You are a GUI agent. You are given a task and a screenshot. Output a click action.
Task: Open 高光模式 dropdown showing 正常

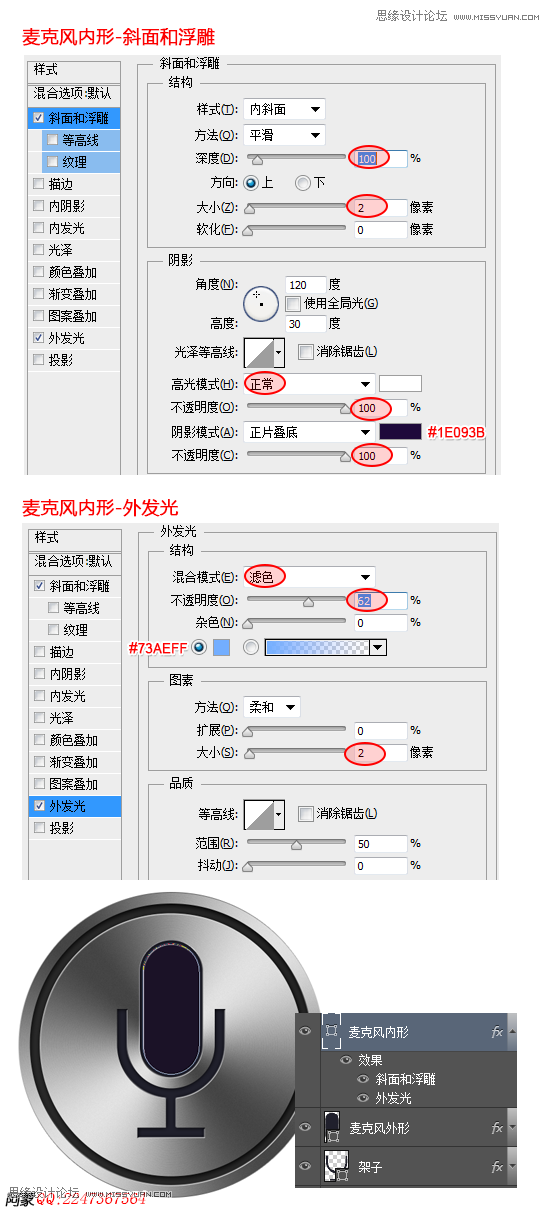pyautogui.click(x=310, y=384)
